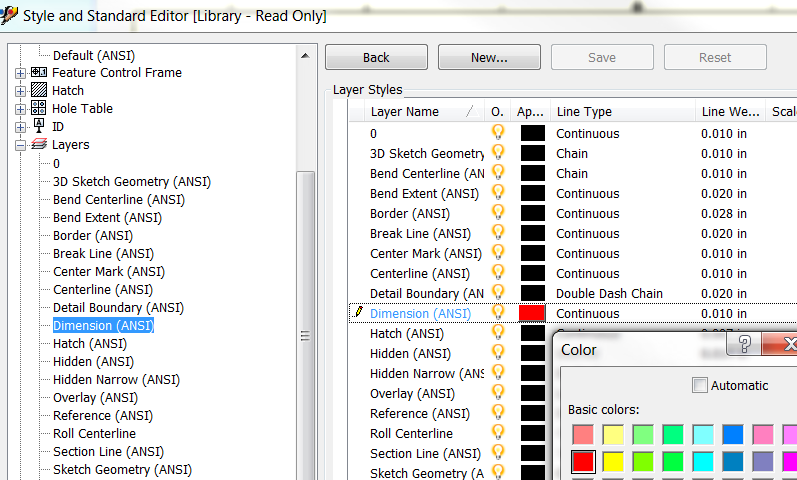
Task: Click the Line Type column header
Action: [623, 111]
